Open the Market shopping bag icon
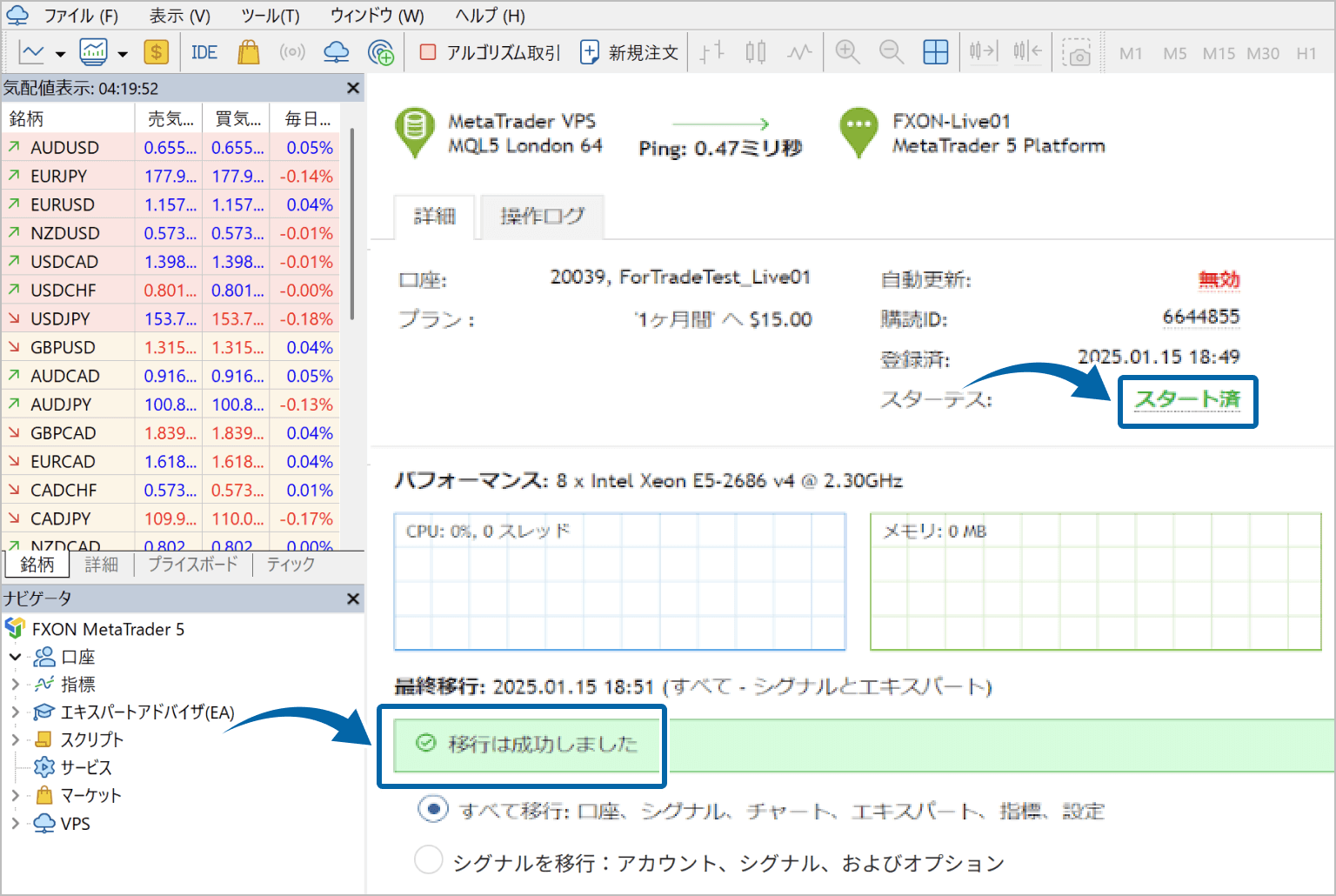Image resolution: width=1336 pixels, height=896 pixels. click(x=249, y=53)
